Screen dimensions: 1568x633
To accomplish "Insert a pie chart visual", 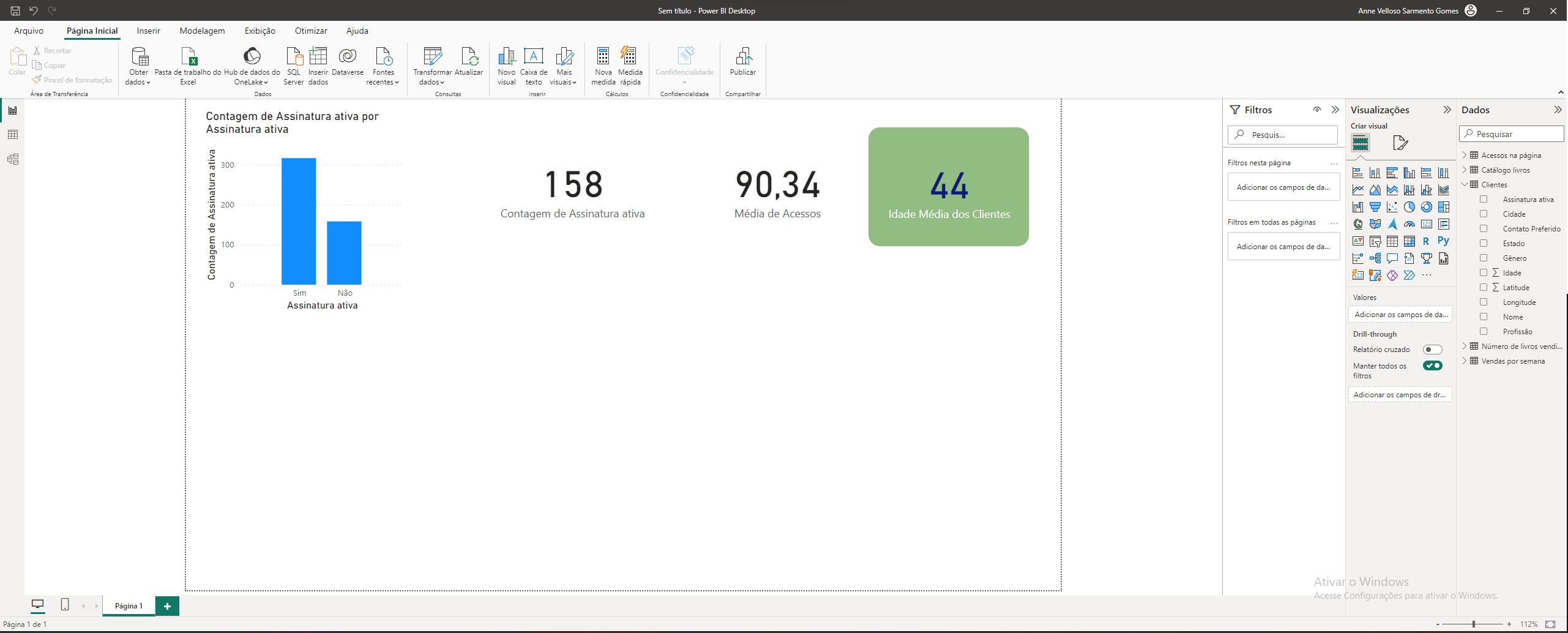I will [x=1409, y=207].
